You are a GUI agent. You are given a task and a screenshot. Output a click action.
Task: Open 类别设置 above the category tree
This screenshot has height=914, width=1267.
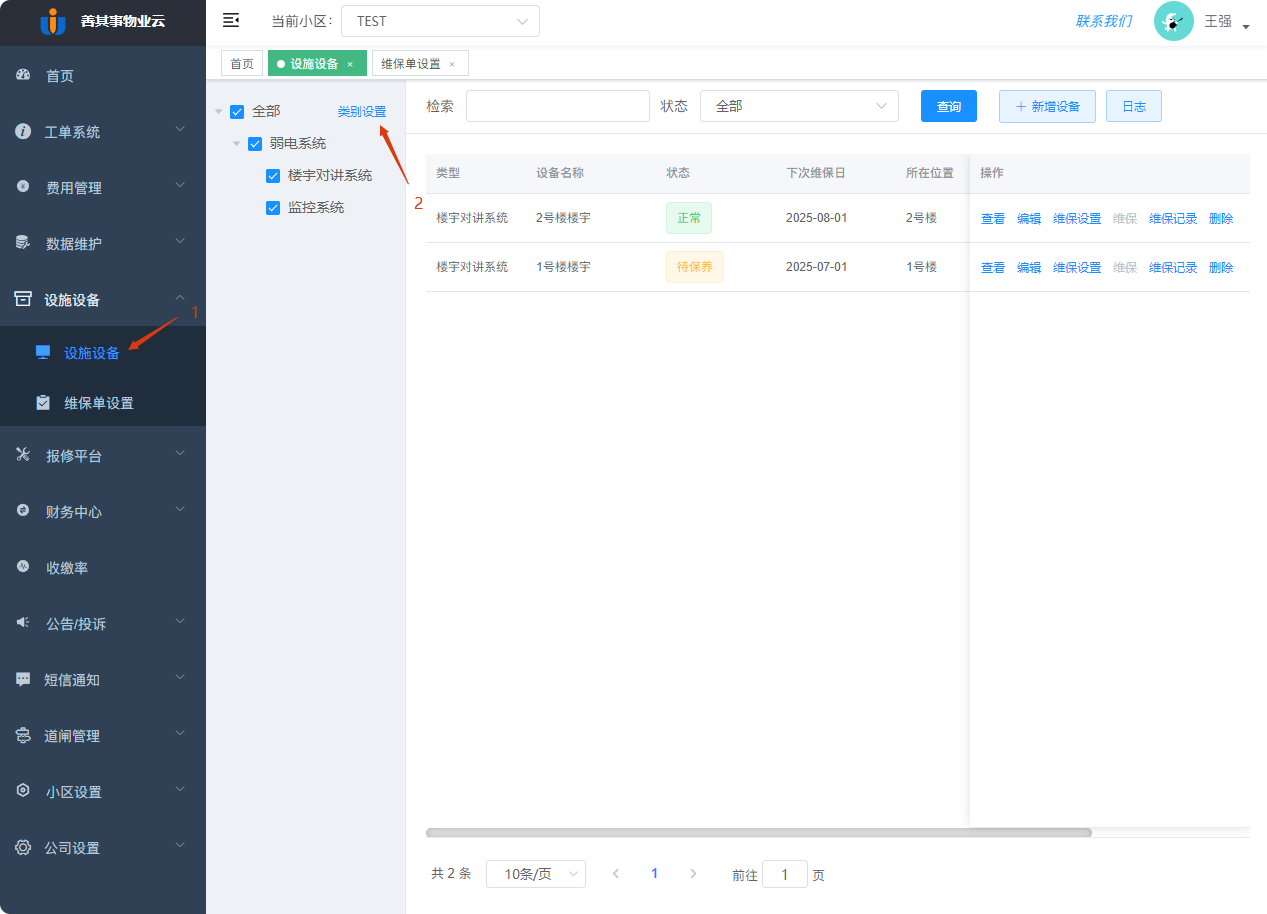click(x=362, y=111)
